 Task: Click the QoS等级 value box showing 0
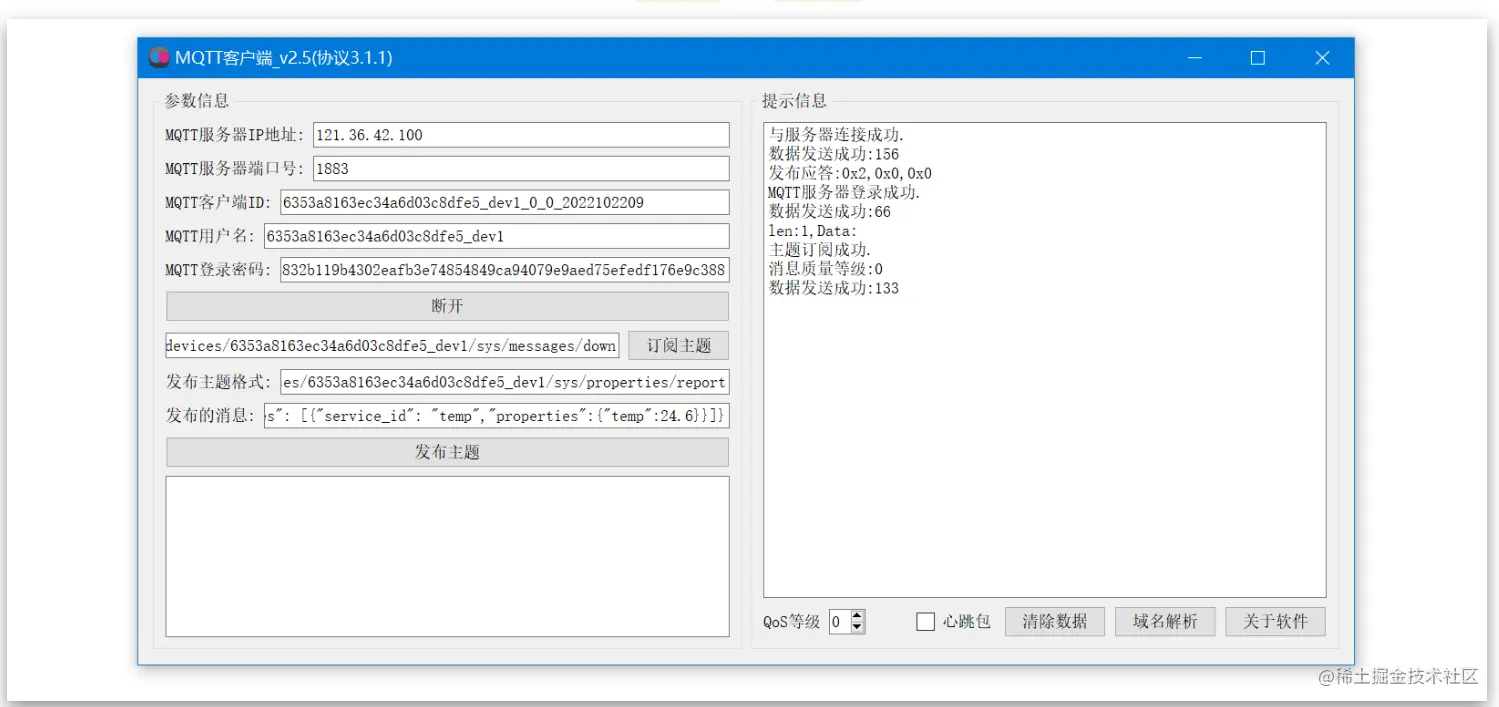point(837,621)
